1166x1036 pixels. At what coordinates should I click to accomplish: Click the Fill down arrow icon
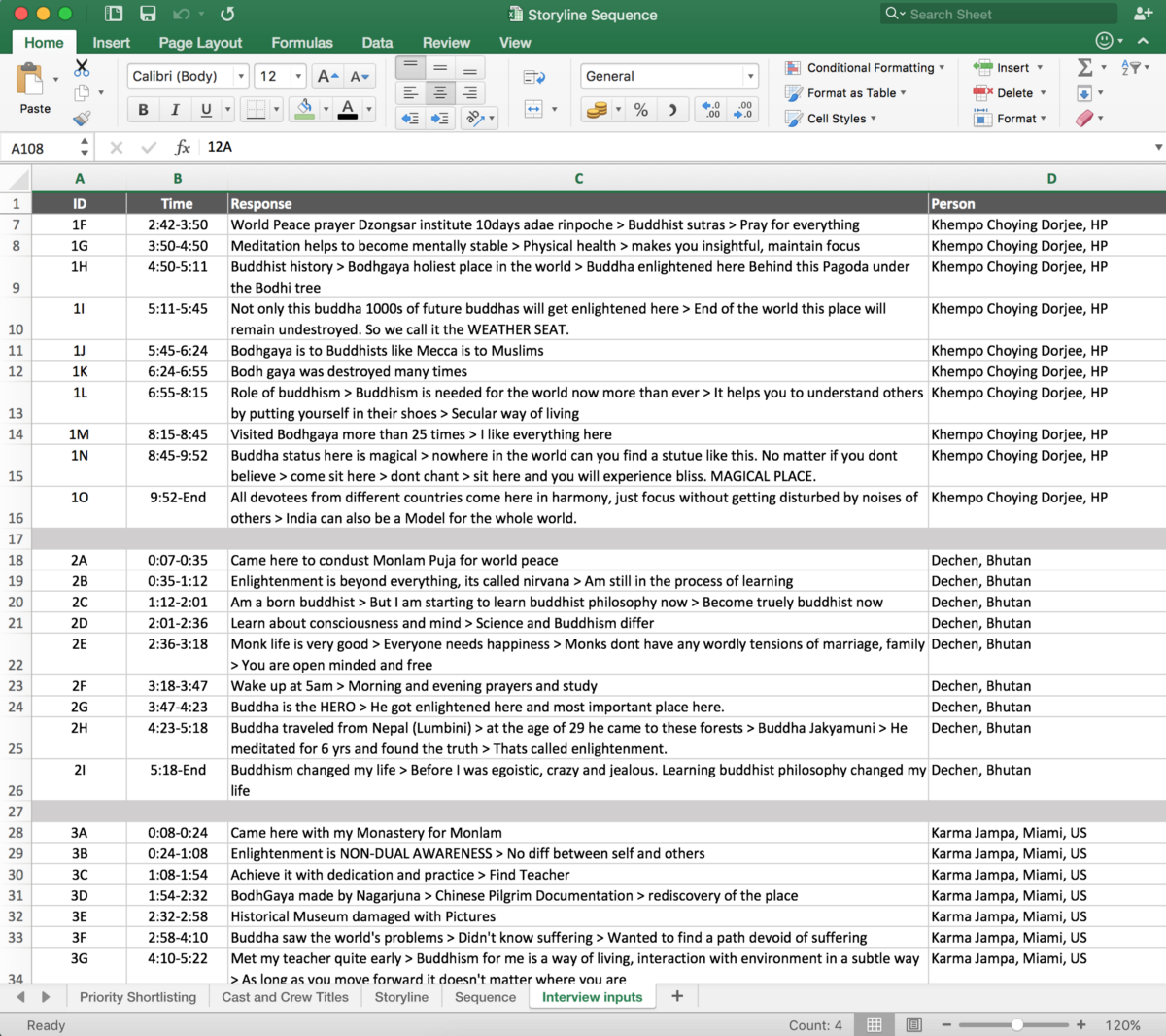tap(1084, 93)
